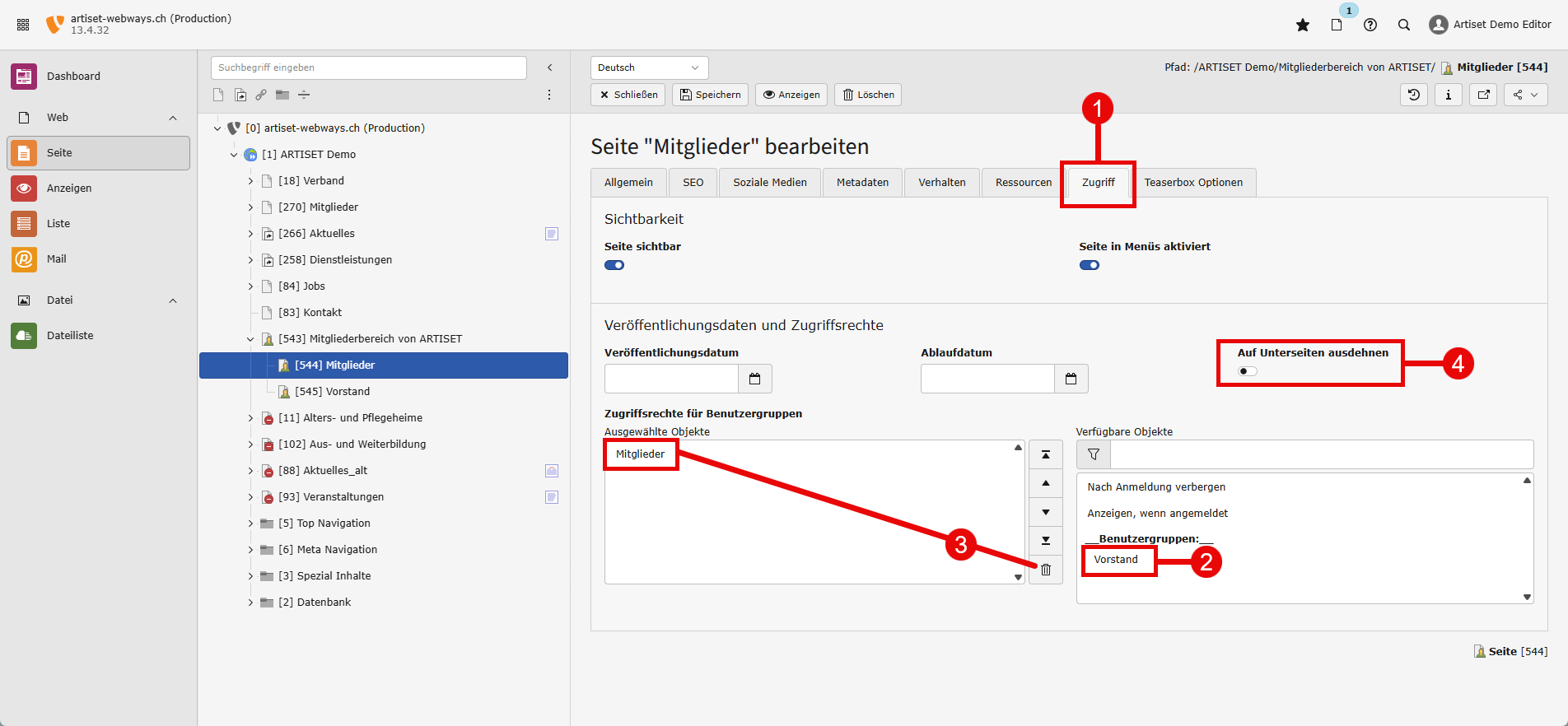Collapse the ARTISET Demo tree node

234,155
